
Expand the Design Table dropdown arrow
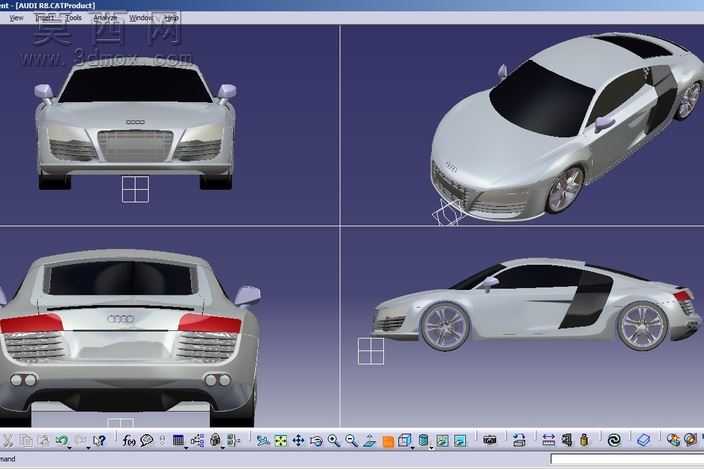pyautogui.click(x=186, y=447)
